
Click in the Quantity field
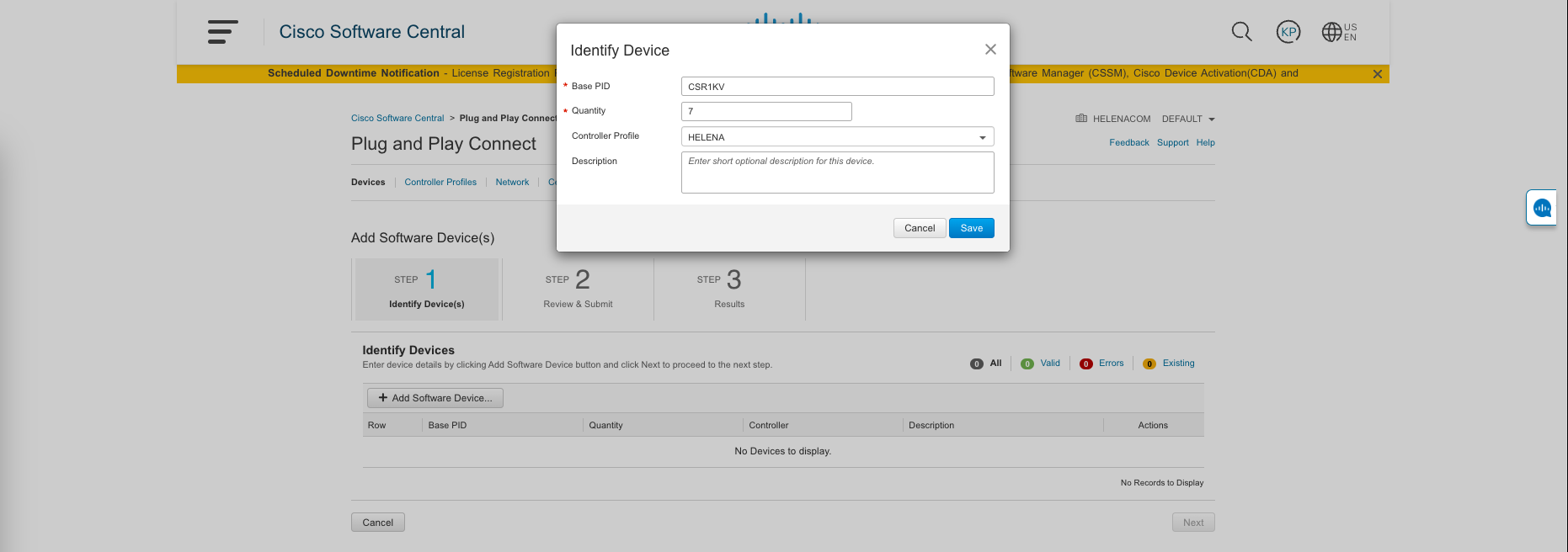click(765, 111)
